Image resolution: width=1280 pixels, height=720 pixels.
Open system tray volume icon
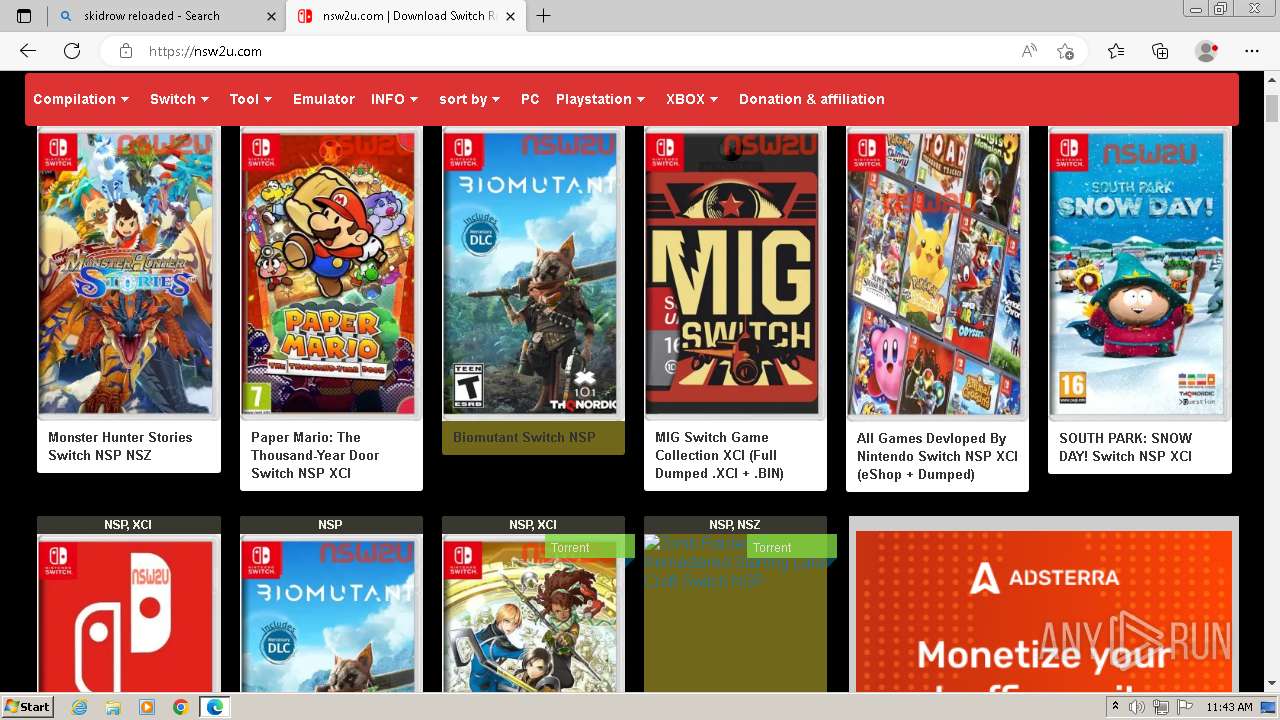(1137, 707)
